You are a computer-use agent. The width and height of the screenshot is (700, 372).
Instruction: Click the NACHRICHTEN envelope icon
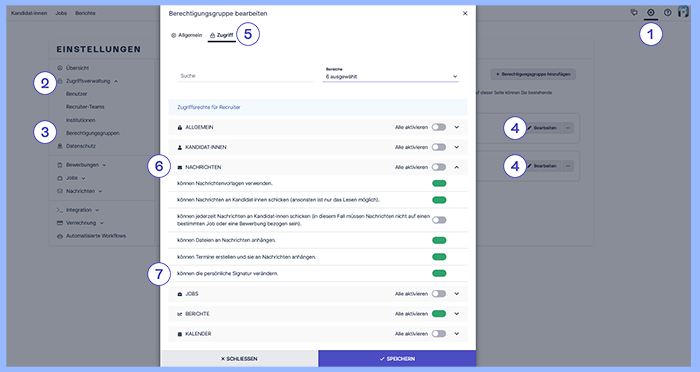180,167
